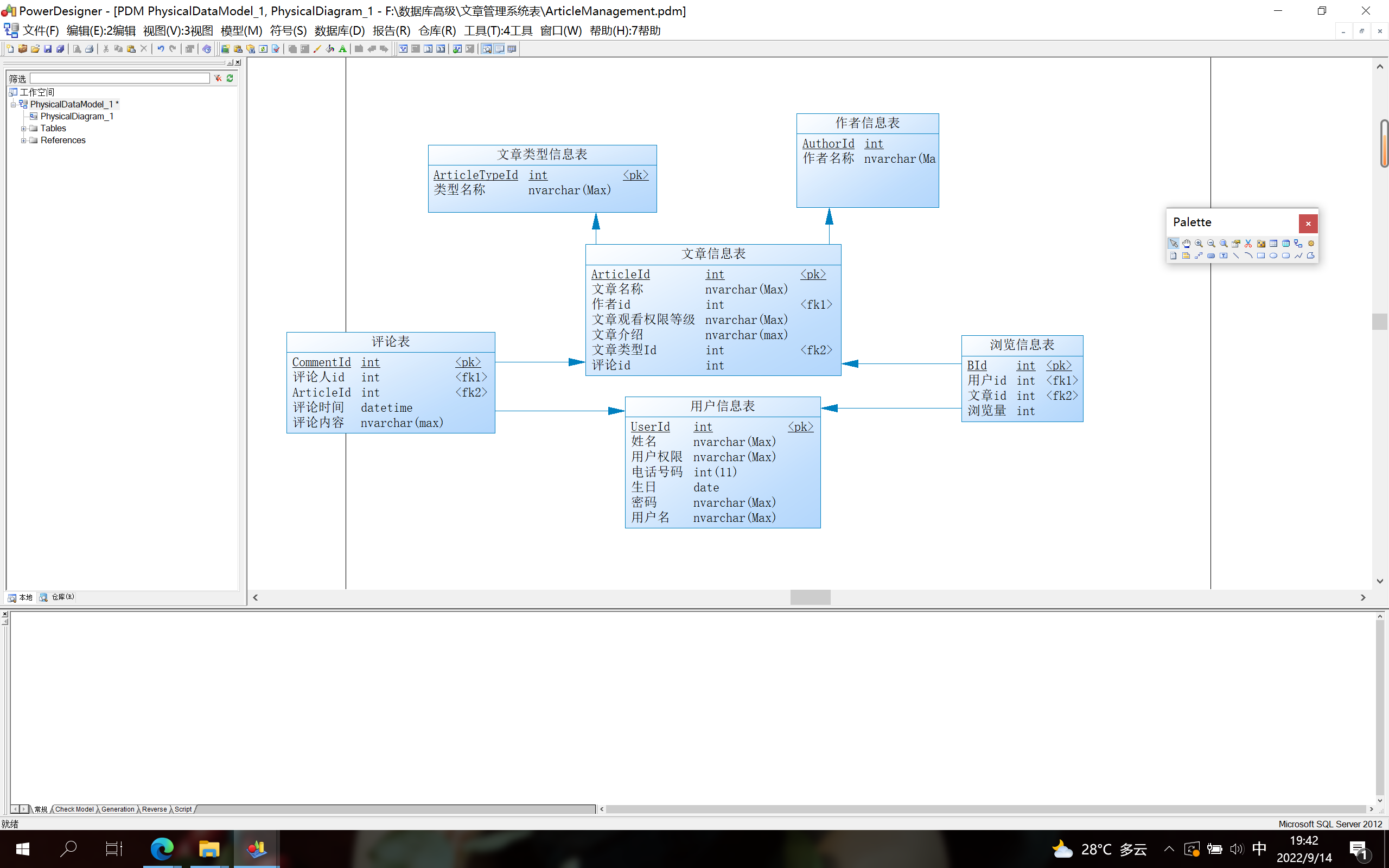1389x868 pixels.
Task: Click the Save icon in the toolbar
Action: (x=48, y=49)
